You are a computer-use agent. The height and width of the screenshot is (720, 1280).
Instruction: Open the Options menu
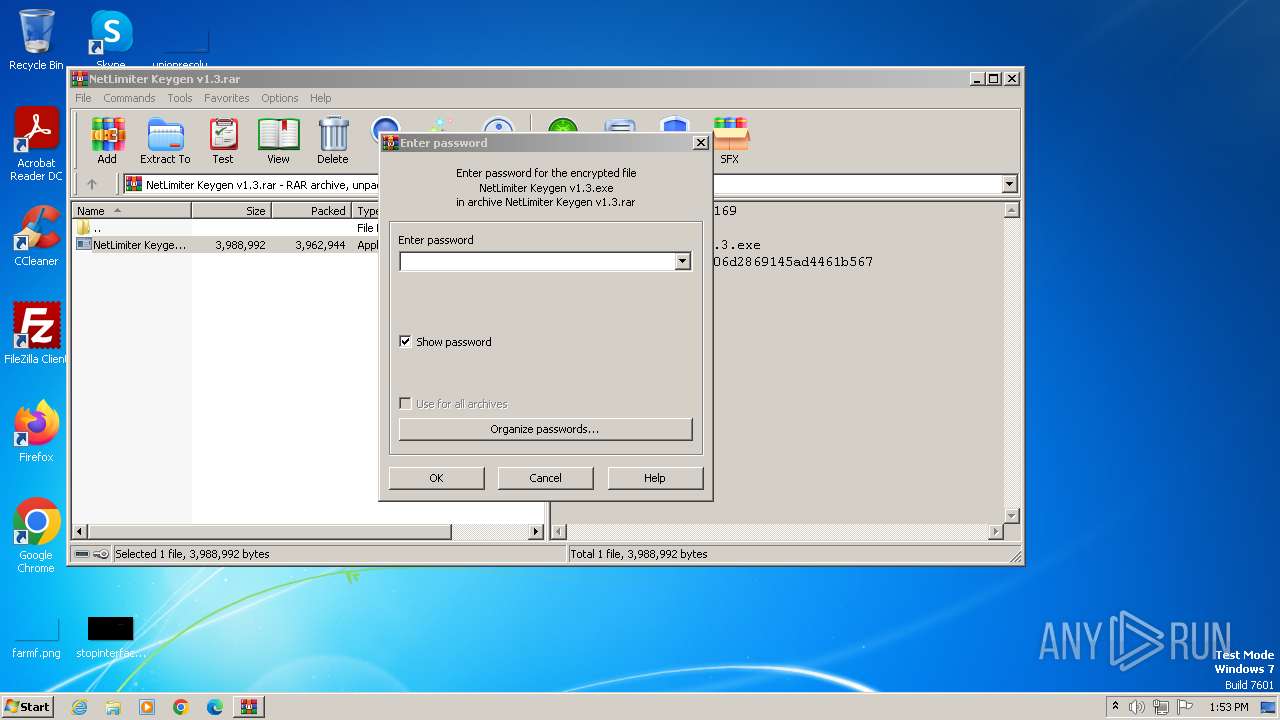click(280, 98)
